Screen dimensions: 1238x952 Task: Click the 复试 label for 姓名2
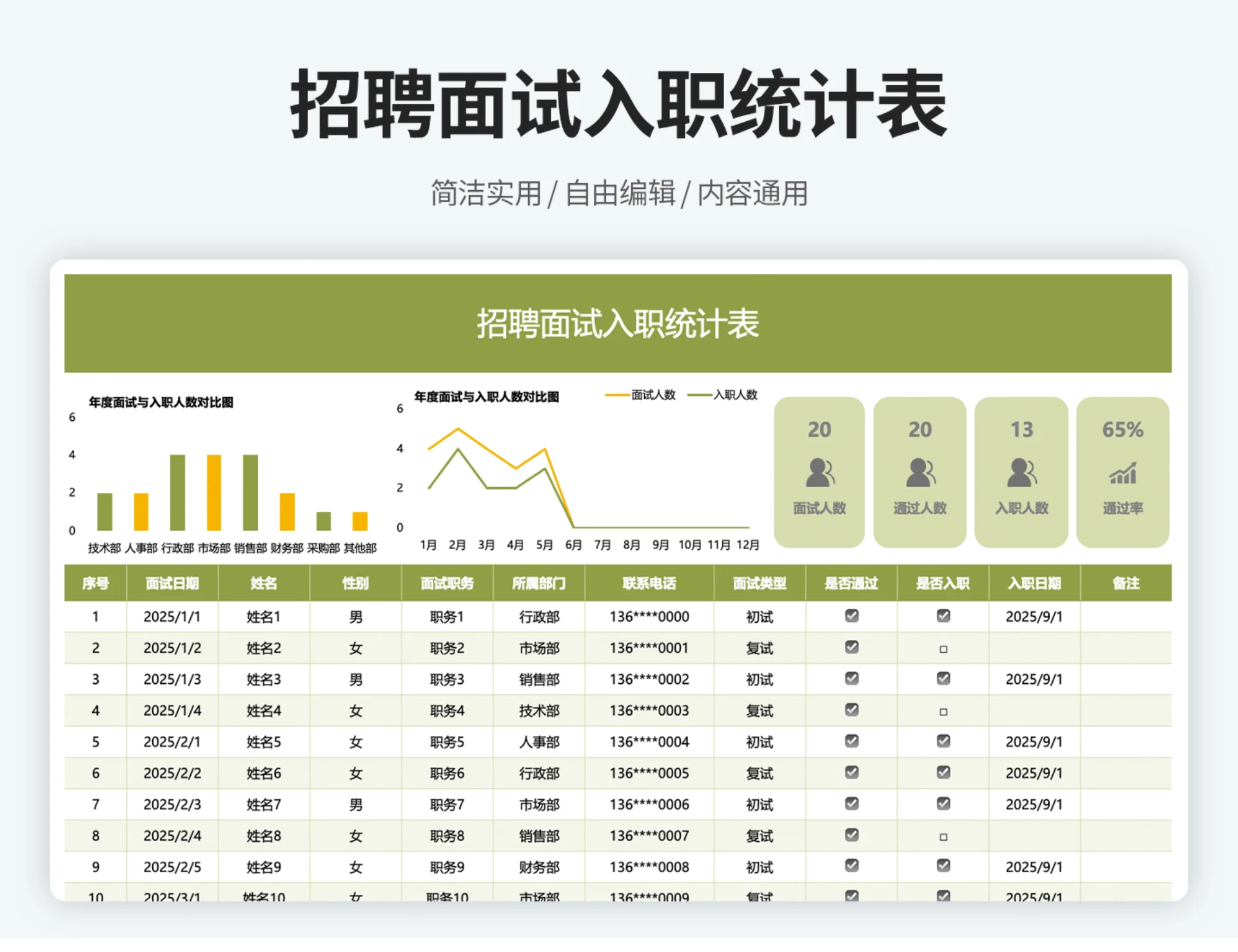point(760,648)
